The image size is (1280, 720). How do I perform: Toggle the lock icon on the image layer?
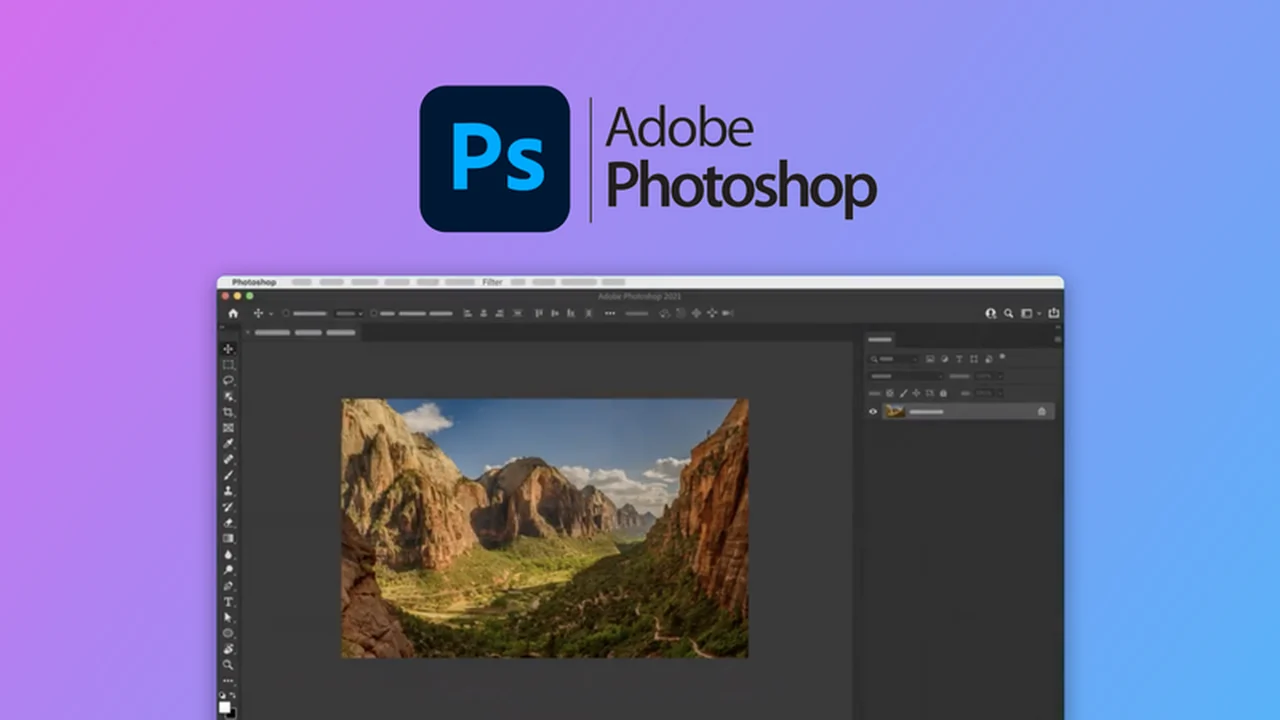pyautogui.click(x=1041, y=411)
